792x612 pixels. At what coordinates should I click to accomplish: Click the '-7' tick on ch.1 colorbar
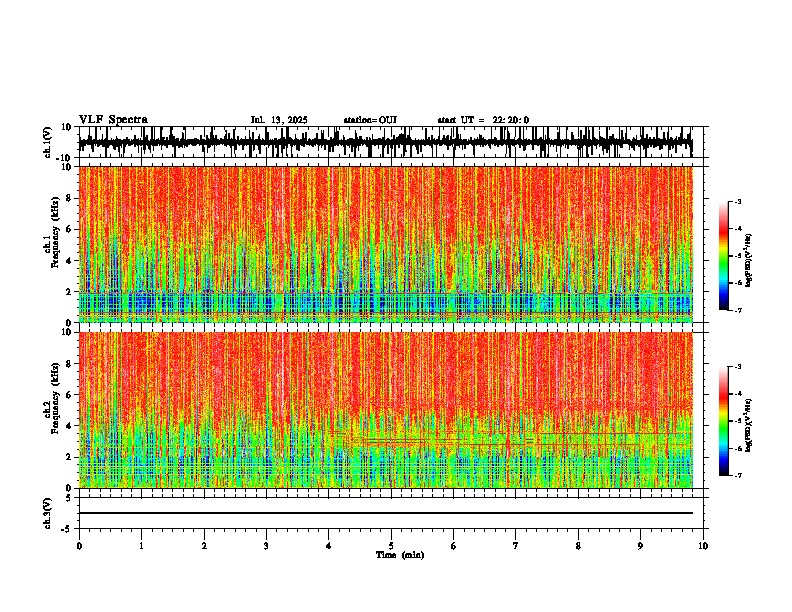(737, 310)
